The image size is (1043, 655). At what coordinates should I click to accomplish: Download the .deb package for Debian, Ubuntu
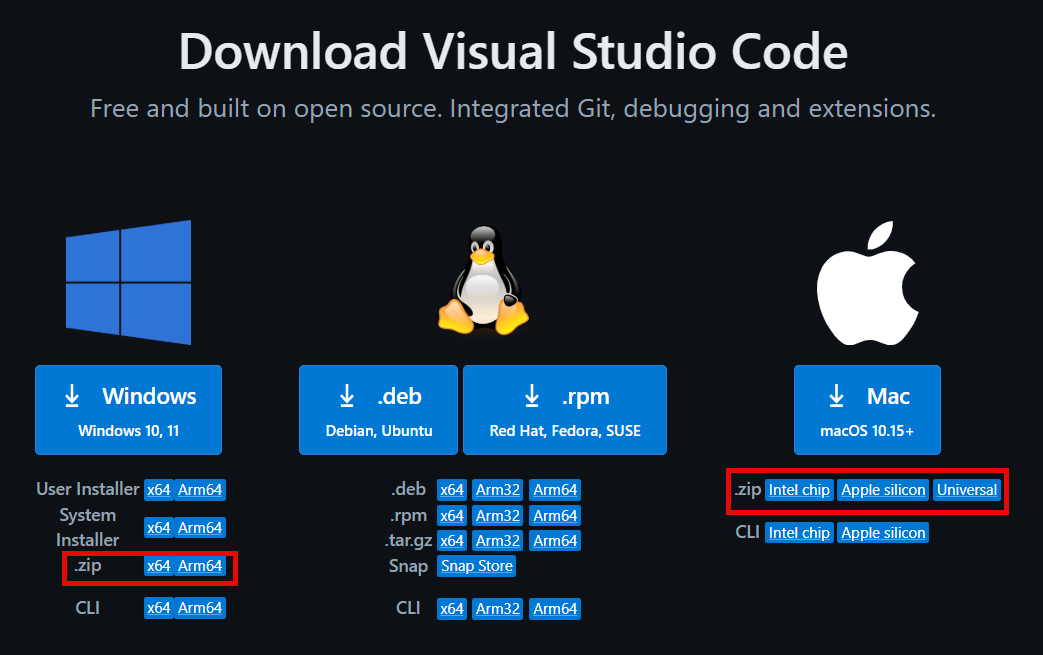click(x=378, y=410)
